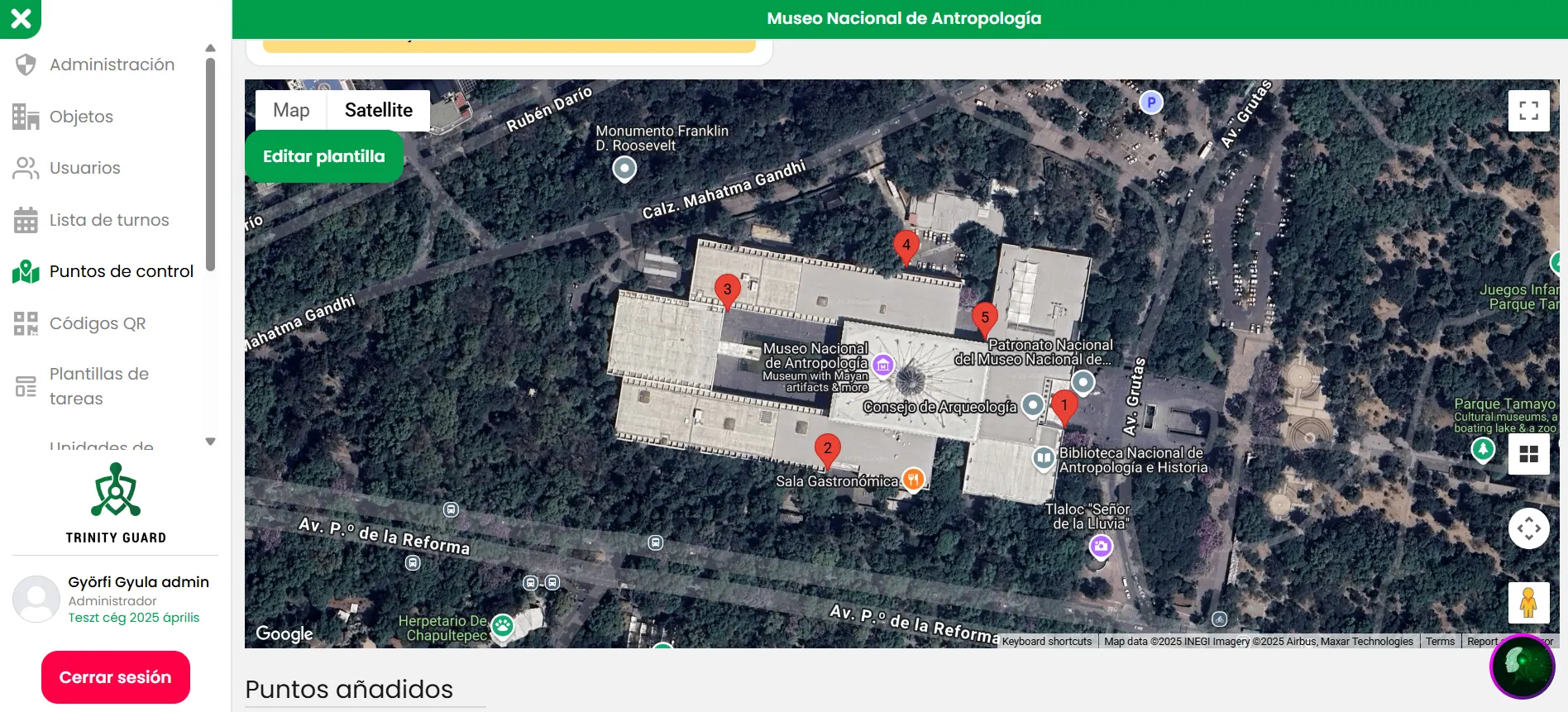Click the map tilt grid icon
The image size is (1568, 712).
click(x=1528, y=454)
